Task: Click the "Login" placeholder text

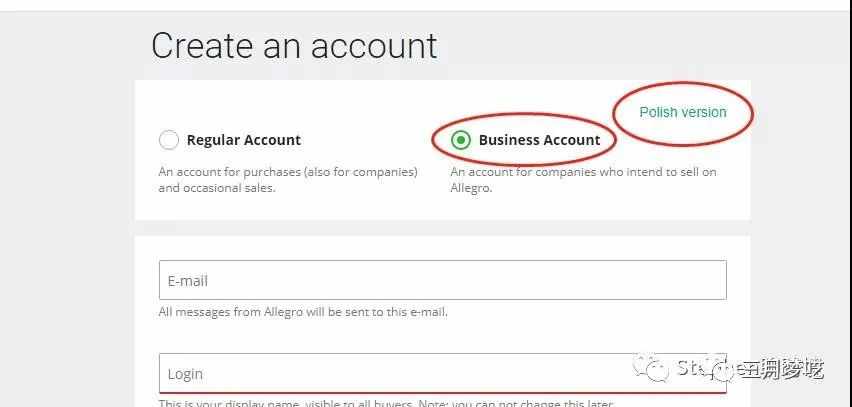Action: tap(185, 374)
